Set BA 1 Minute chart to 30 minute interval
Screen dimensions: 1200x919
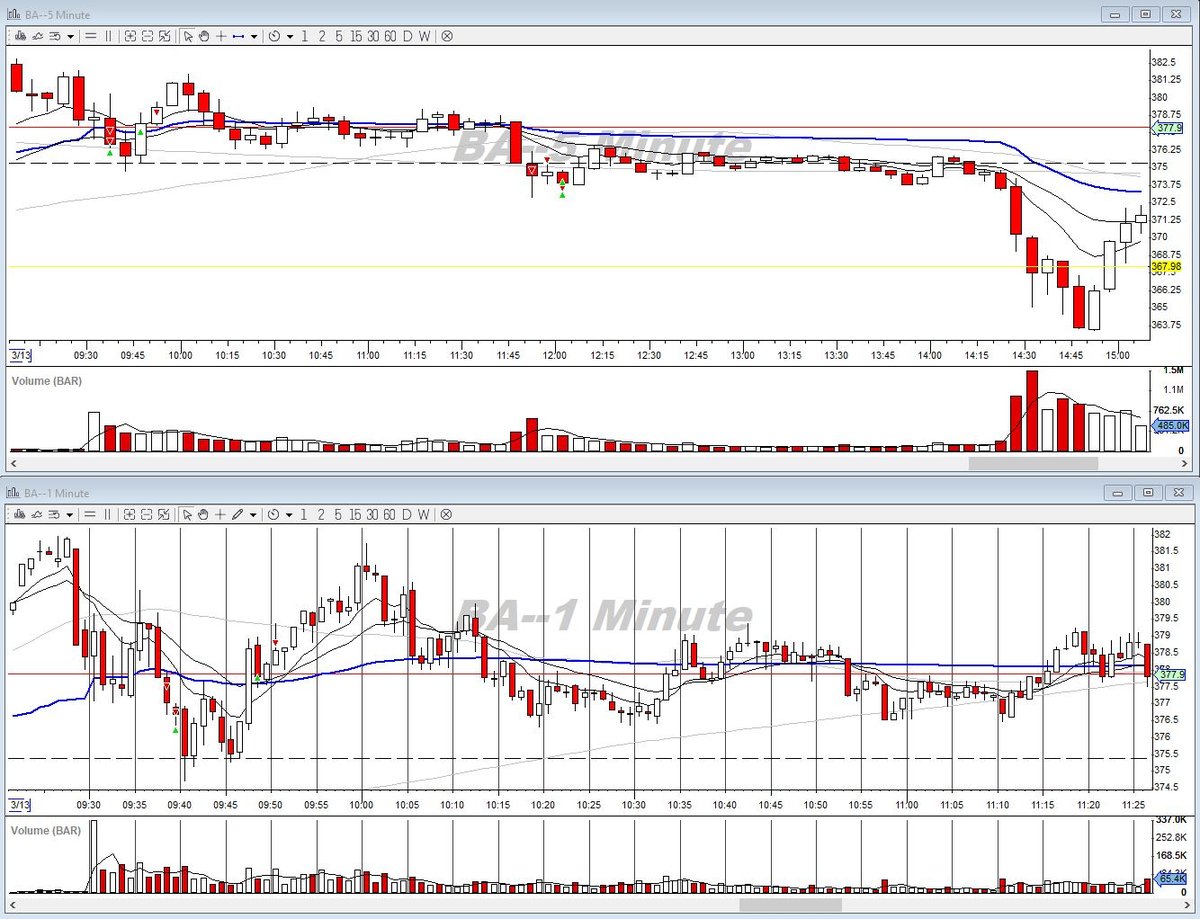point(372,515)
